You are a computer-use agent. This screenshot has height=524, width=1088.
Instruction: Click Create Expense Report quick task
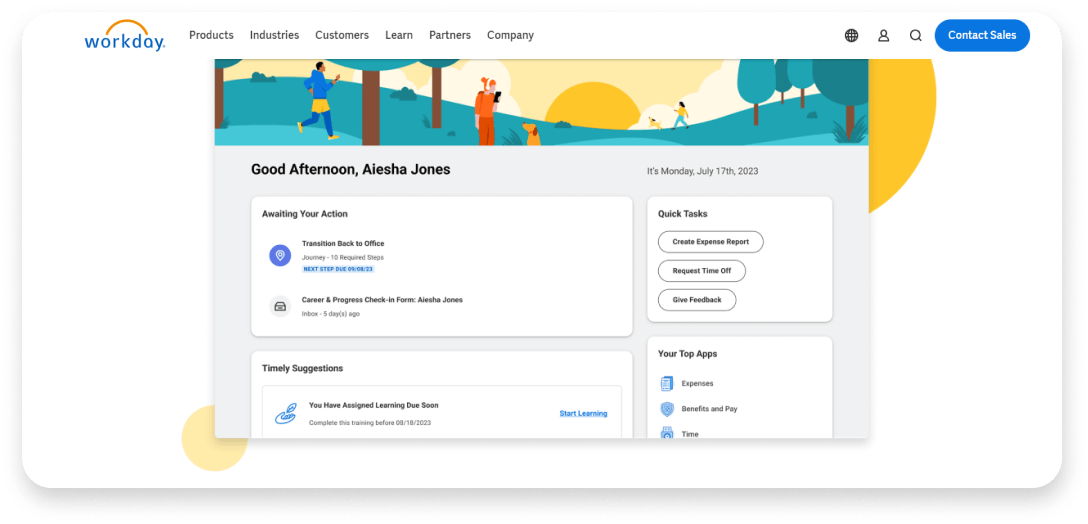710,242
